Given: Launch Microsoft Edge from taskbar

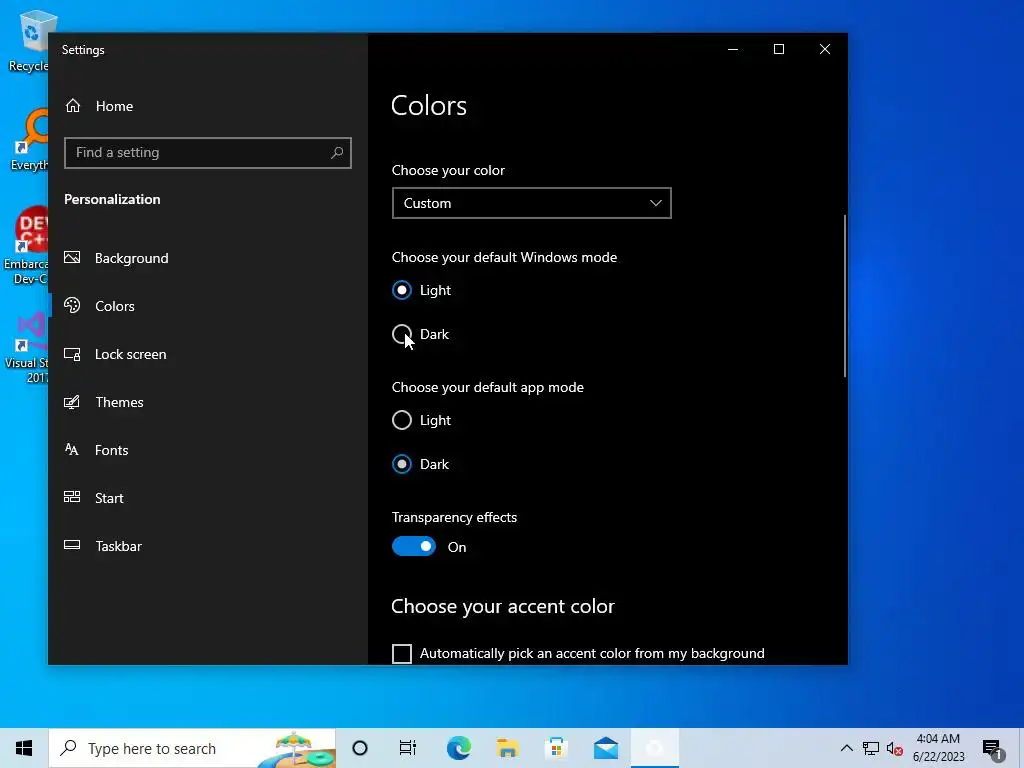Looking at the screenshot, I should pos(458,748).
